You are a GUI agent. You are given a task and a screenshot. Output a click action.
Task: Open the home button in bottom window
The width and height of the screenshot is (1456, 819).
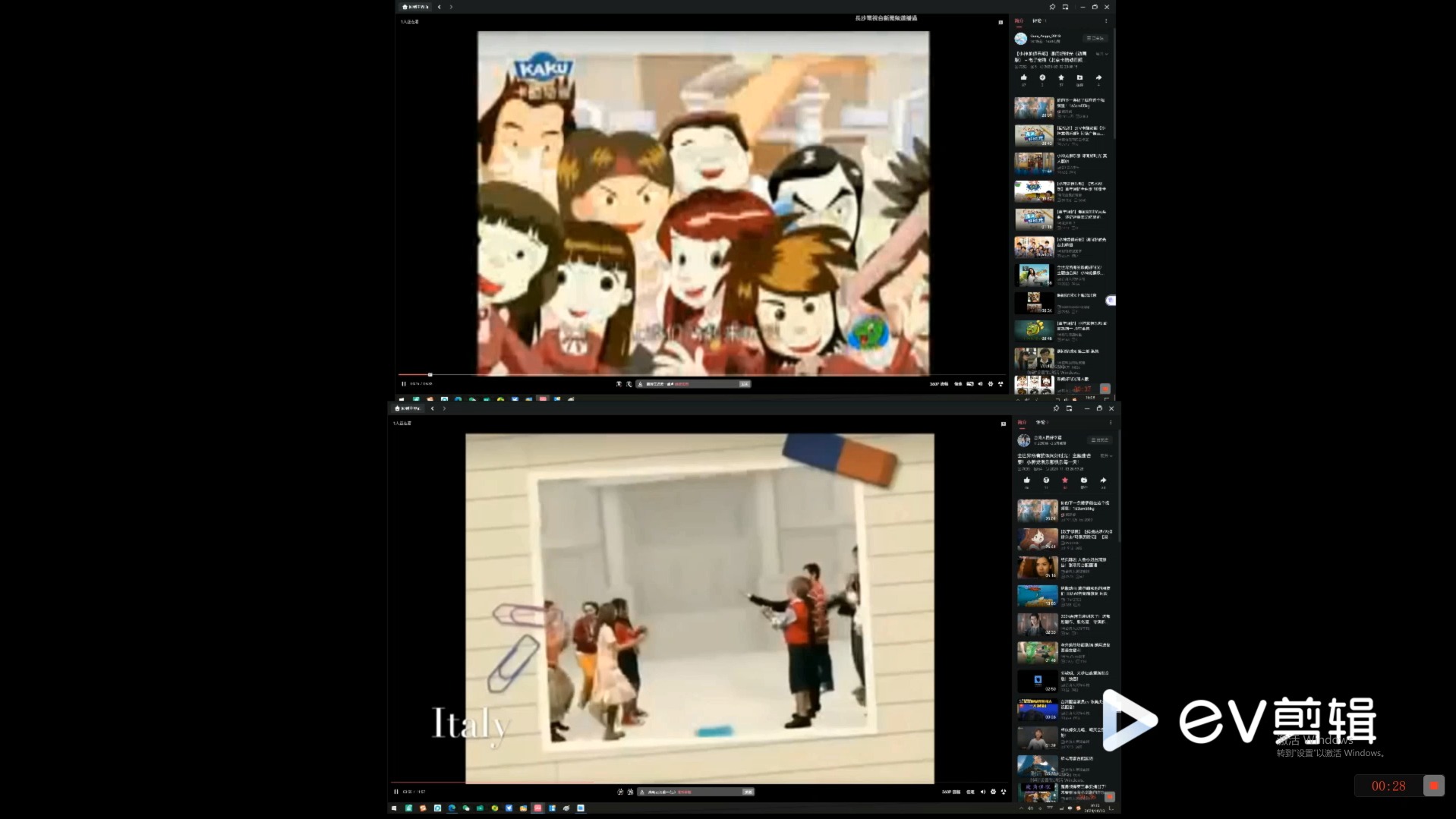(x=408, y=408)
